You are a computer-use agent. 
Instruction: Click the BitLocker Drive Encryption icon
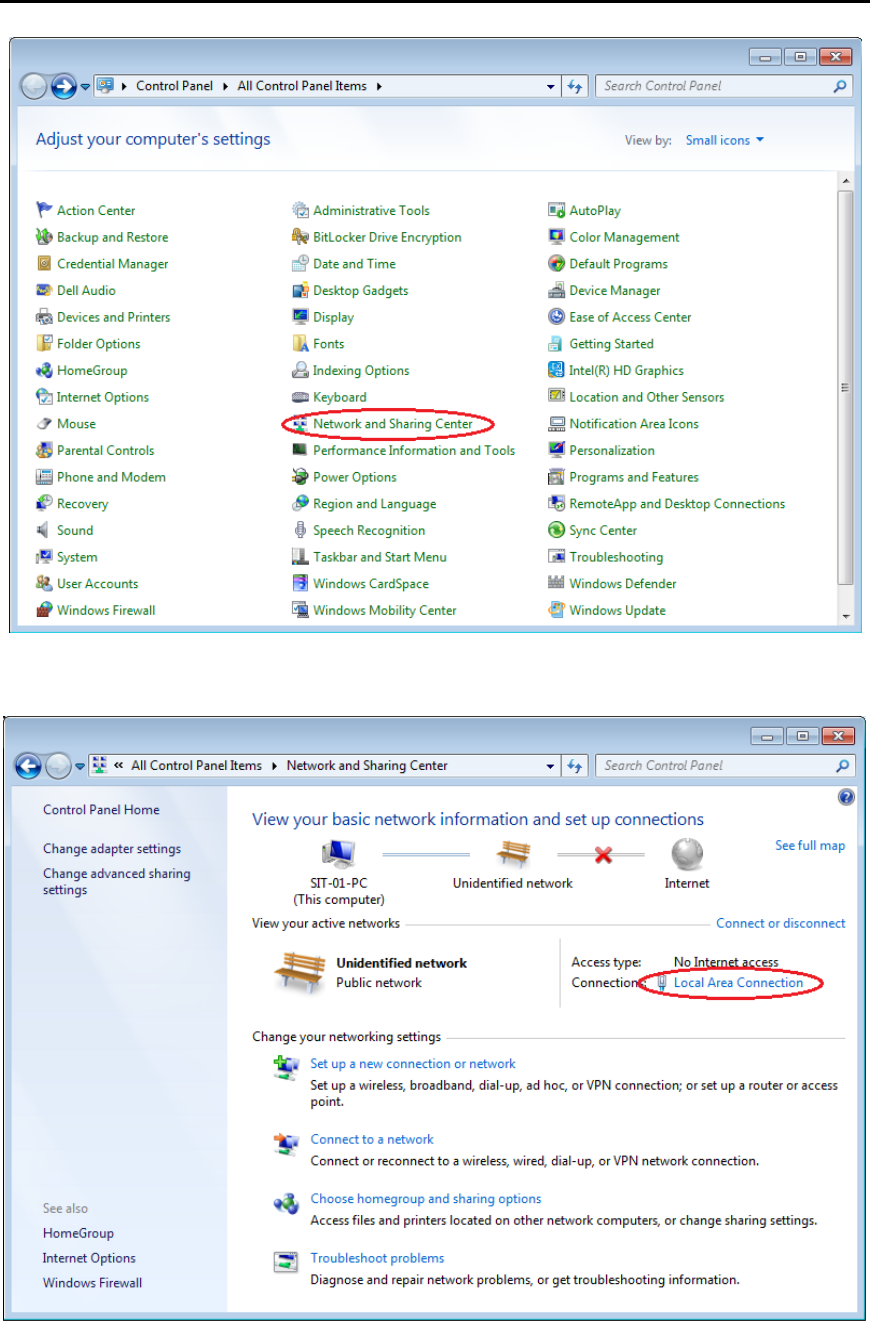pos(300,237)
